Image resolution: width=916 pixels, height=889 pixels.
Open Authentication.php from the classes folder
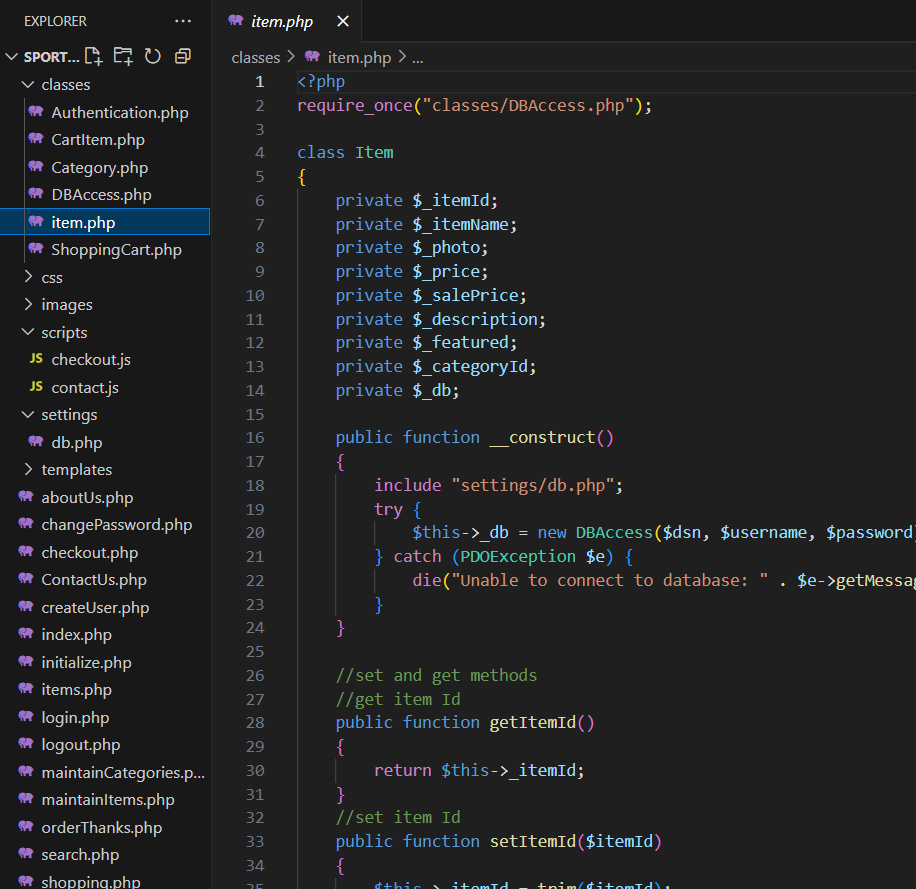119,113
